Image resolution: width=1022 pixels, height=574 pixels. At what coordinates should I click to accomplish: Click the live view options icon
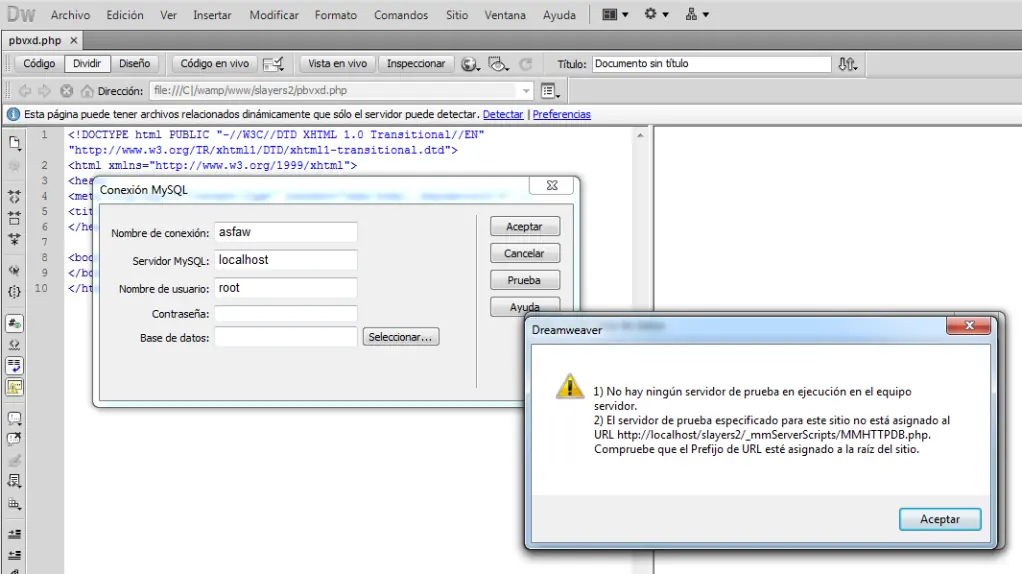273,64
